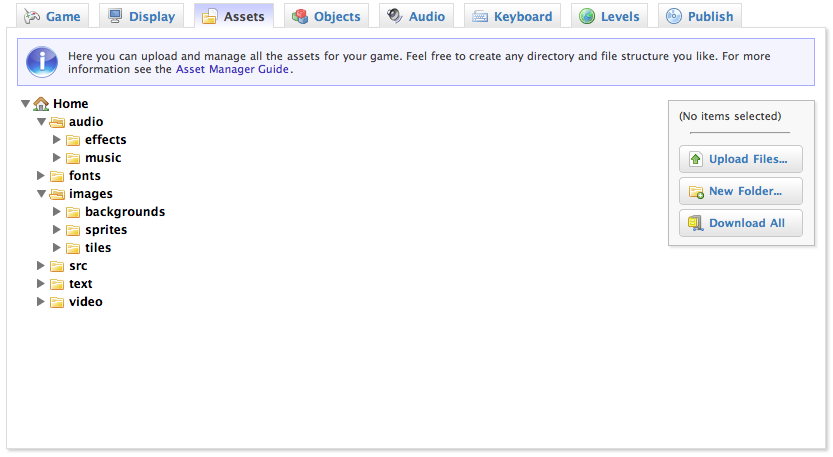Collapse the images folder
The height and width of the screenshot is (457, 833).
(x=41, y=194)
